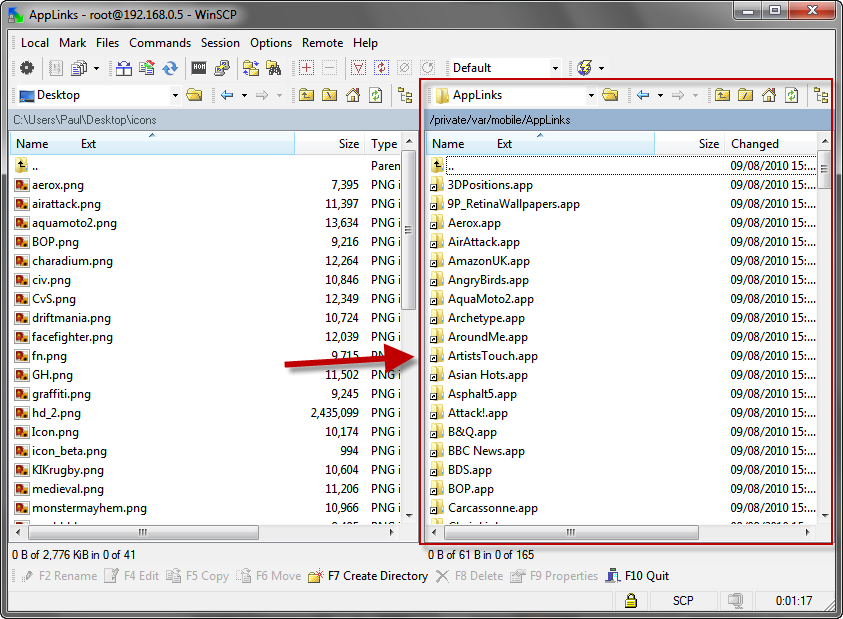Click the SCP protocol status indicator
This screenshot has width=843, height=619.
coord(683,600)
